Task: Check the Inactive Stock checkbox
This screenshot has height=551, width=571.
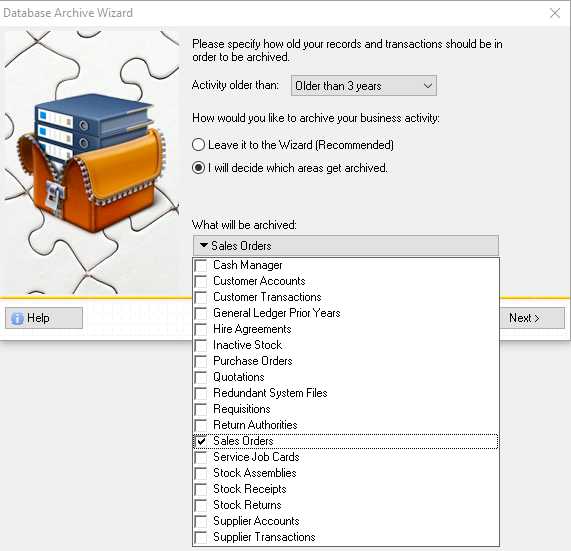Action: tap(201, 345)
